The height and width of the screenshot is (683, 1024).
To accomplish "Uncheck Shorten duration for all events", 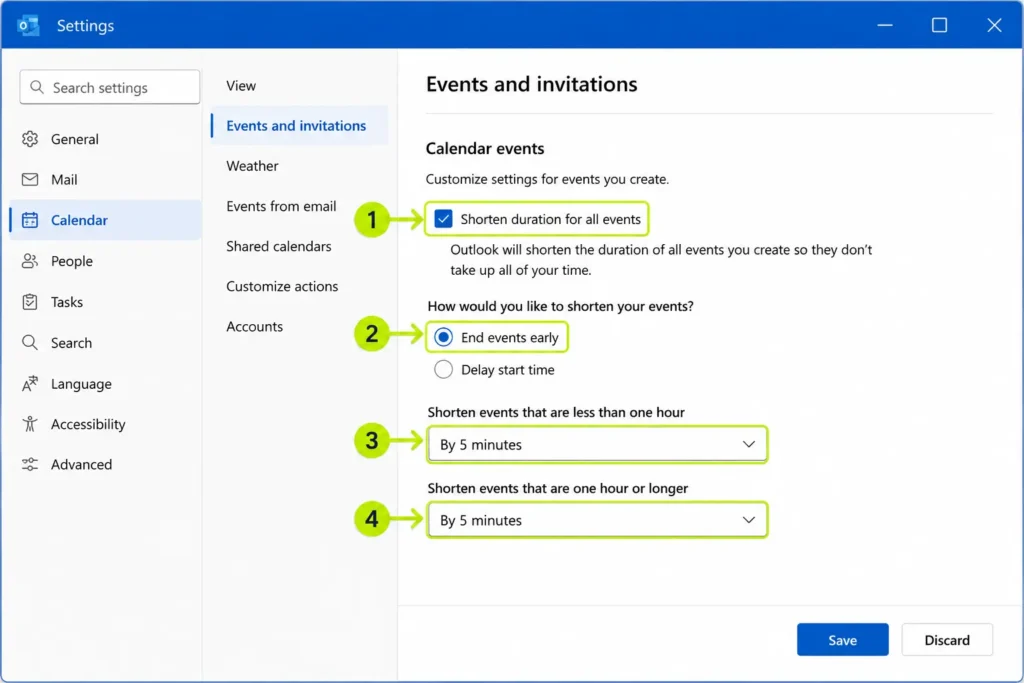I will (443, 219).
